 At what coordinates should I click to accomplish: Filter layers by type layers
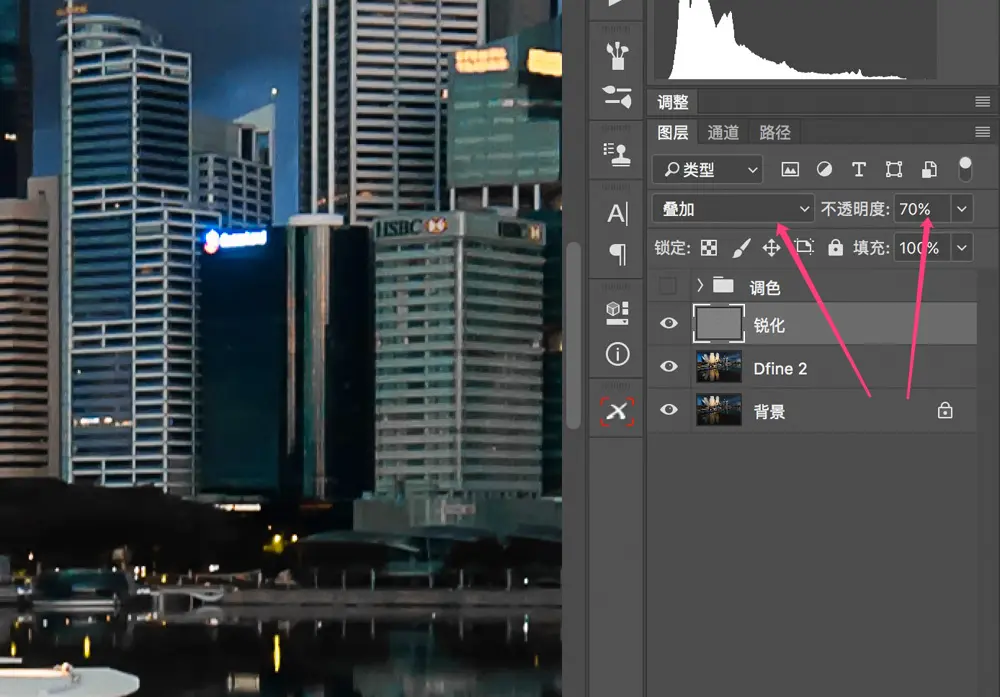858,169
